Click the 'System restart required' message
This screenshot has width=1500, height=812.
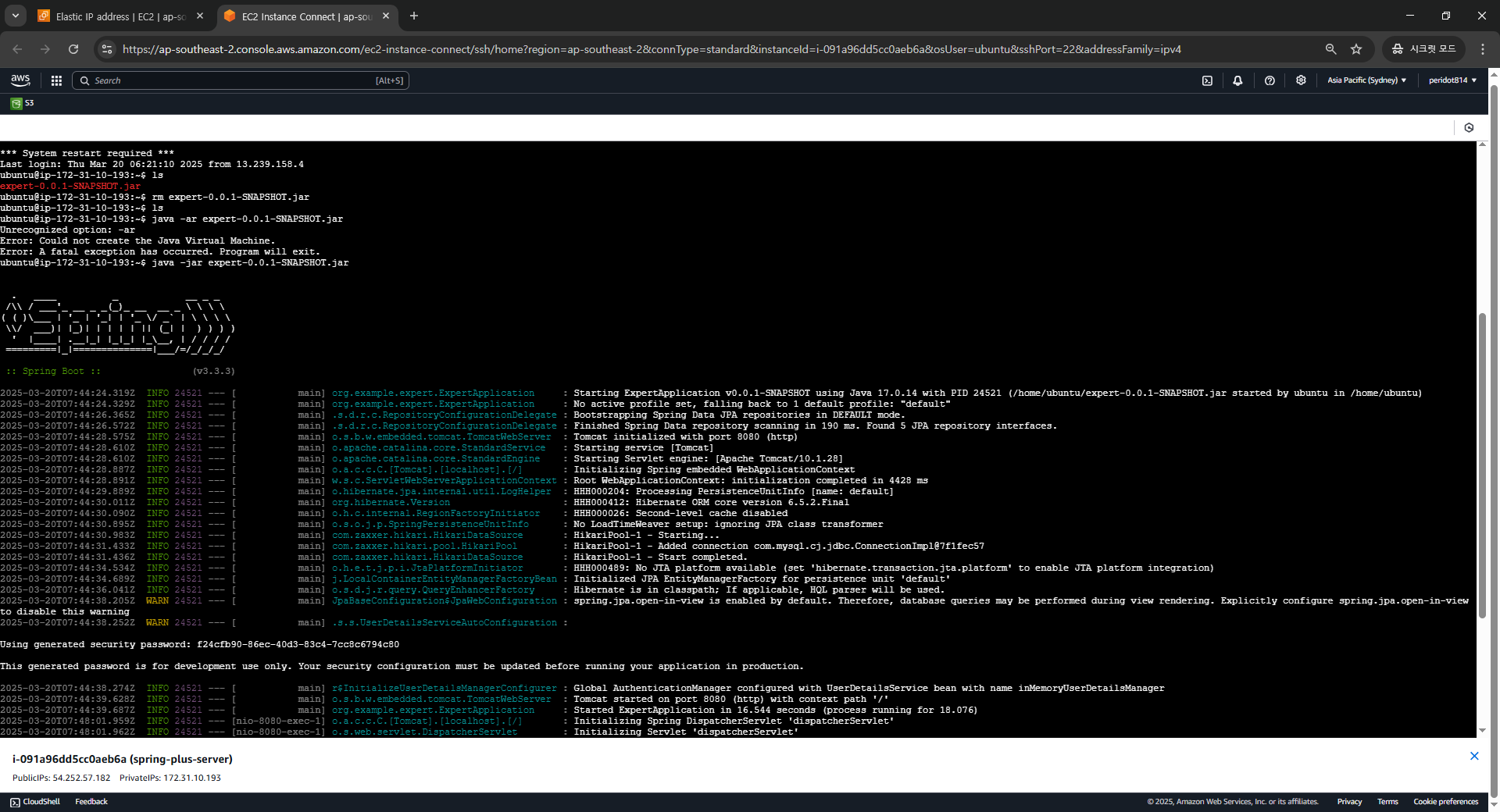point(87,154)
